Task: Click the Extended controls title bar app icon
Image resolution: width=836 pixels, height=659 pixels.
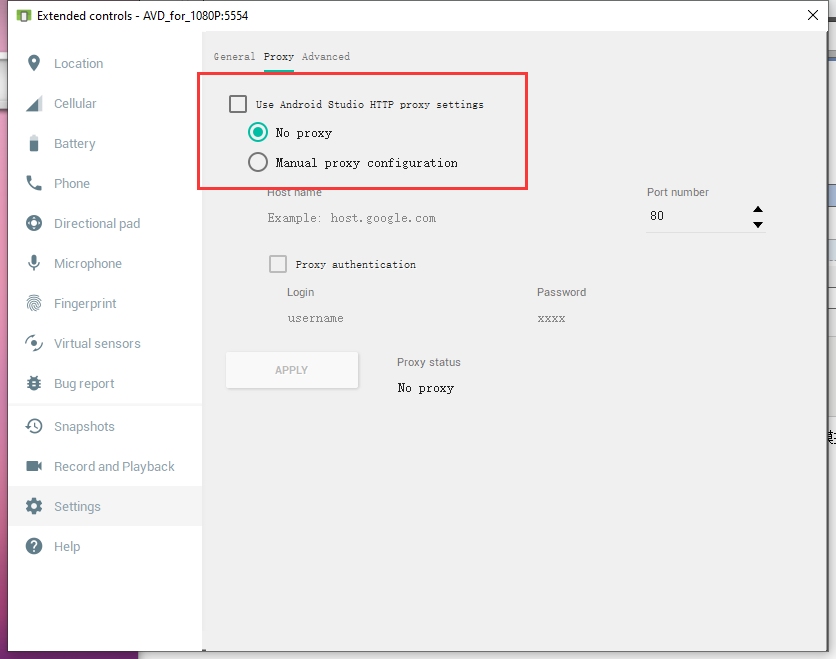Action: (x=23, y=16)
